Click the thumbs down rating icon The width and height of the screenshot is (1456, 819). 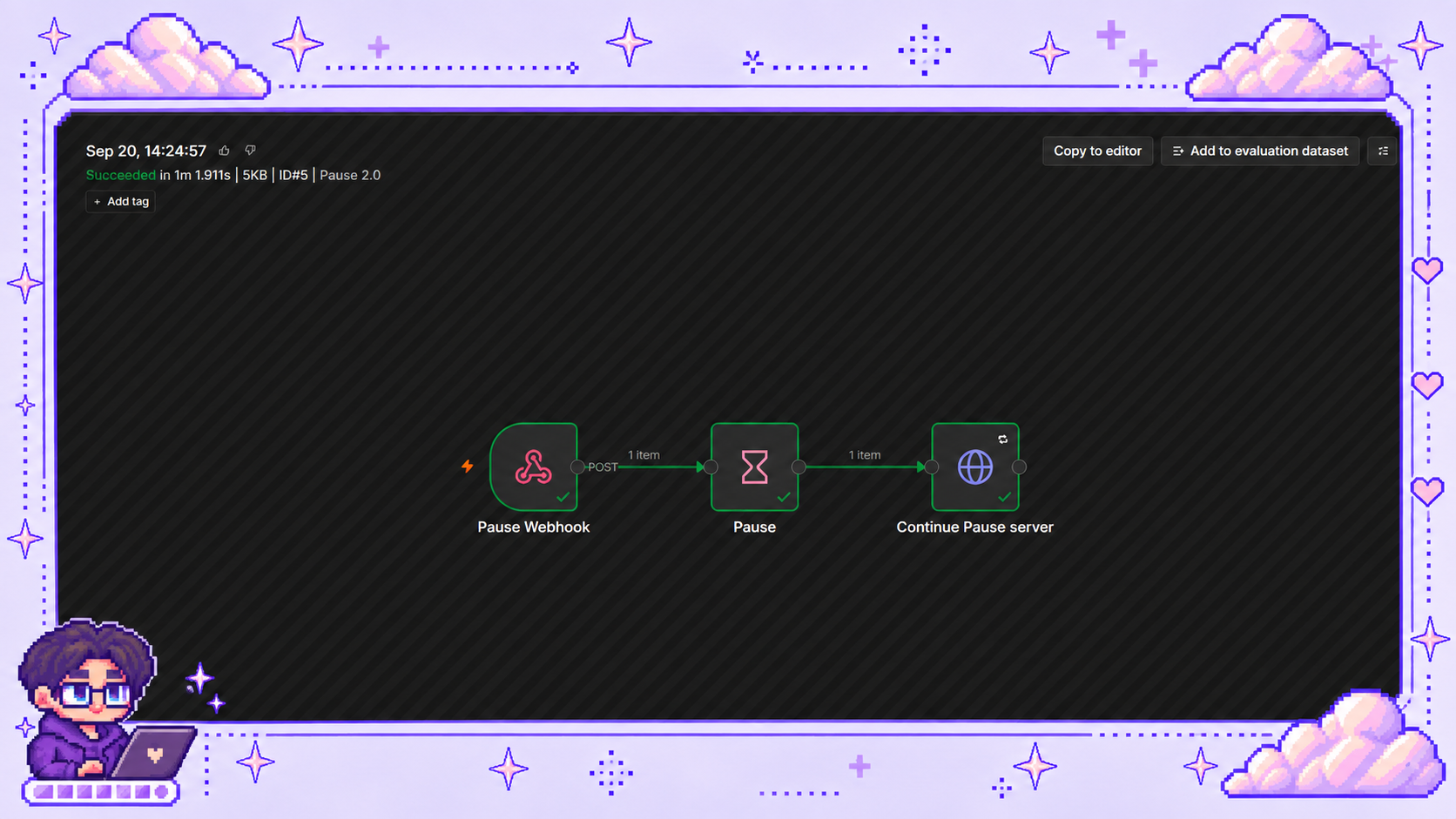click(250, 151)
